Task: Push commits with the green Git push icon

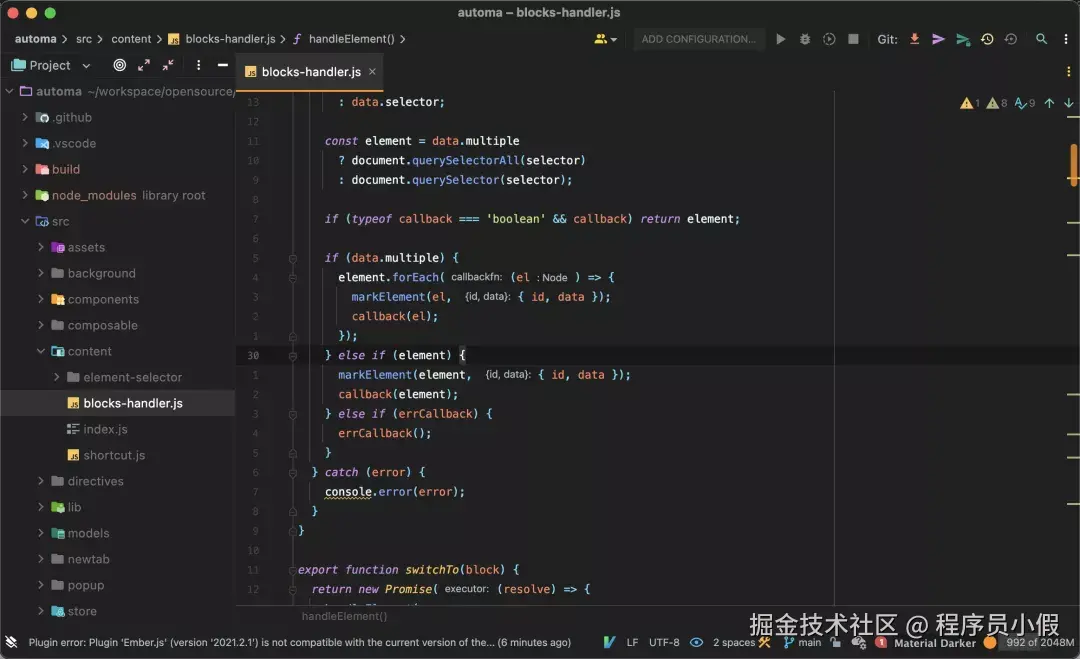Action: click(x=963, y=39)
